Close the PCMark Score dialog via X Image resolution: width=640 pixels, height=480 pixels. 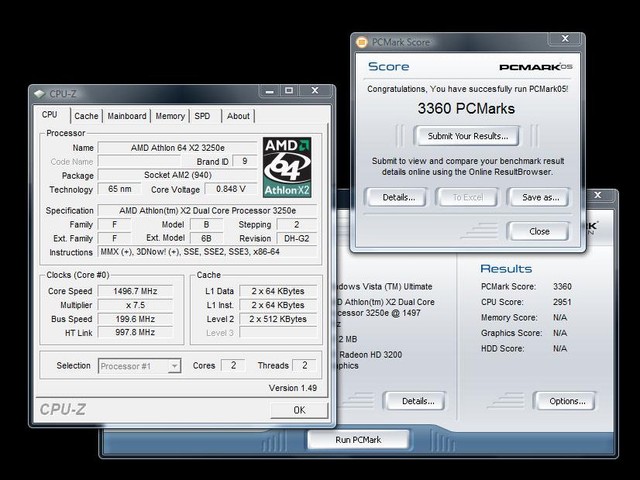click(x=565, y=39)
